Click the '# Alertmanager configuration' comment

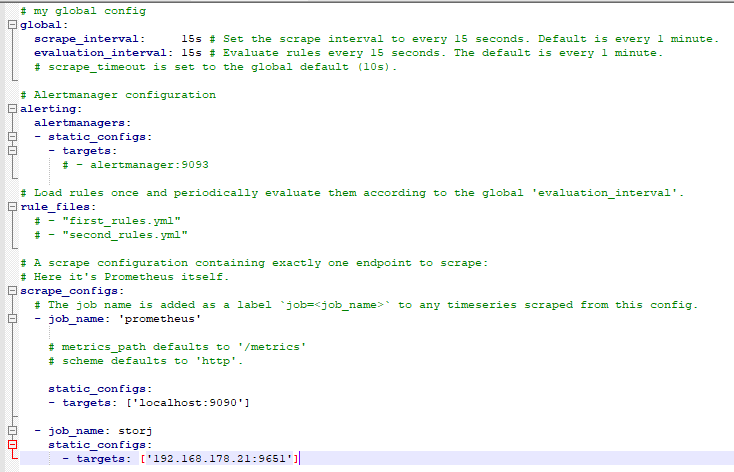click(x=118, y=95)
